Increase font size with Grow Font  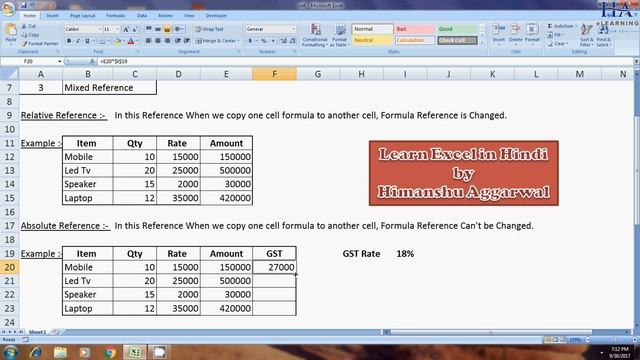(x=126, y=29)
